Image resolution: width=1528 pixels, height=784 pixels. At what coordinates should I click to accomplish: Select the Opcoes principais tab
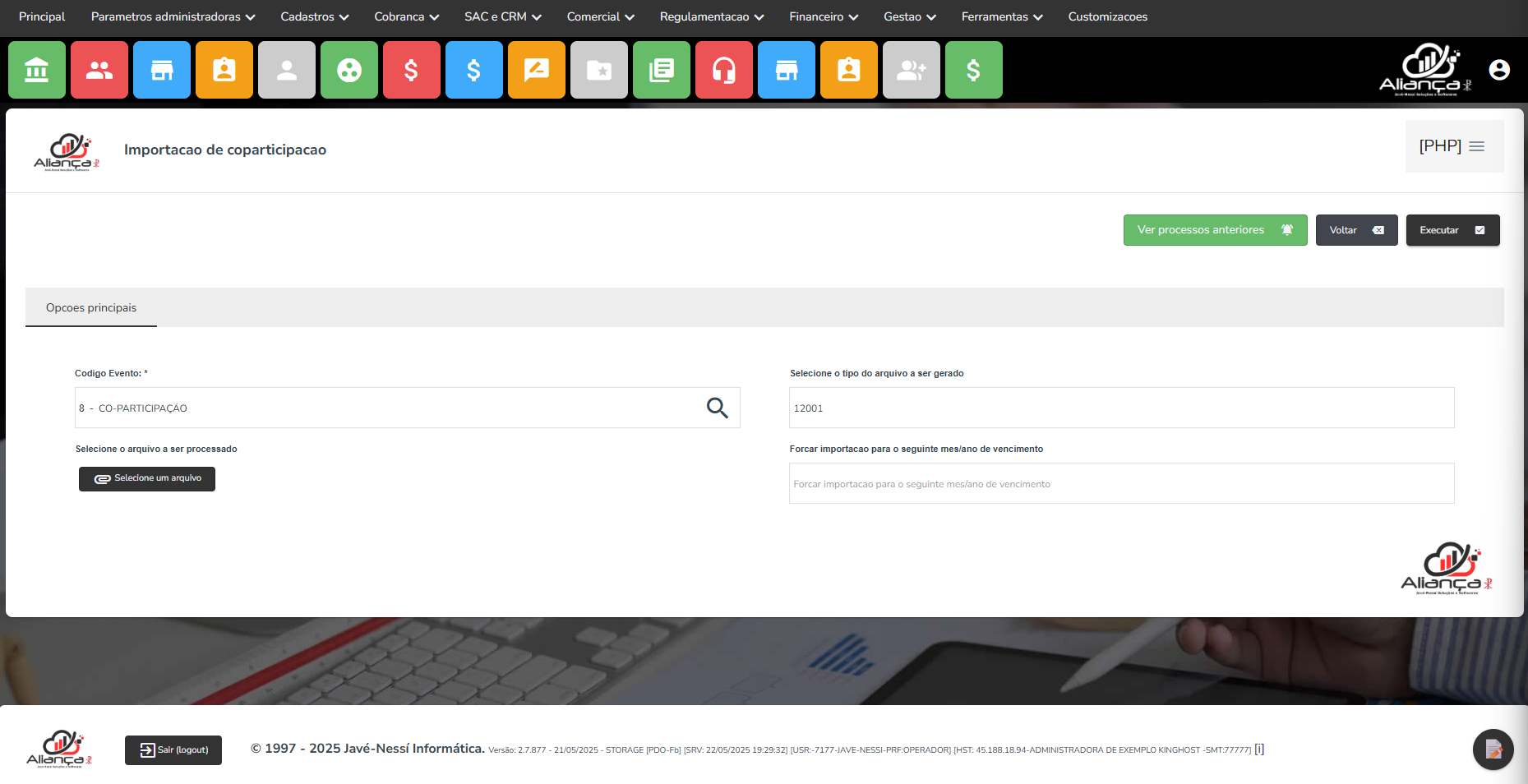pyautogui.click(x=91, y=308)
